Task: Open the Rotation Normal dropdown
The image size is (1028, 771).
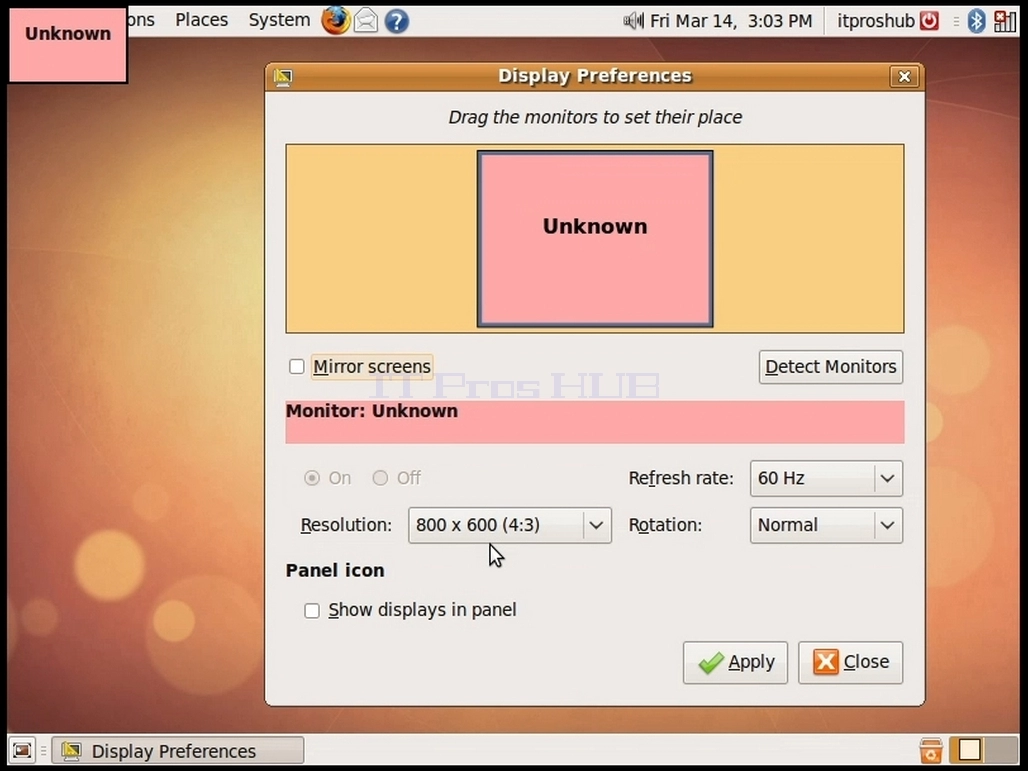Action: [x=826, y=525]
